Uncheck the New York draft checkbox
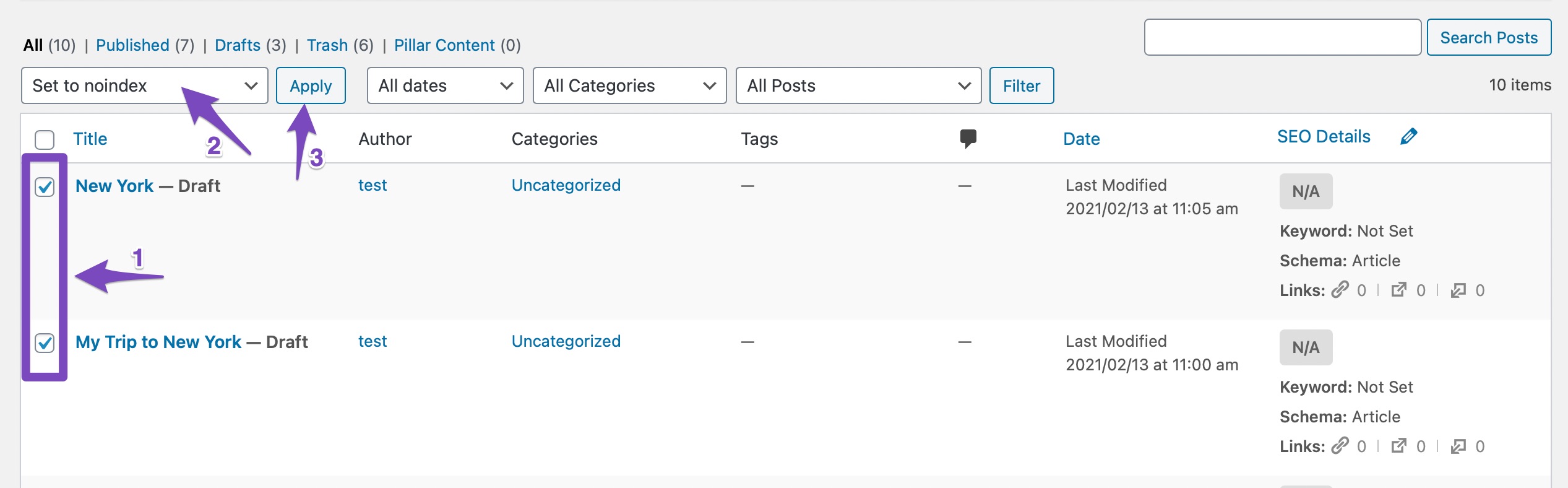 (x=45, y=186)
